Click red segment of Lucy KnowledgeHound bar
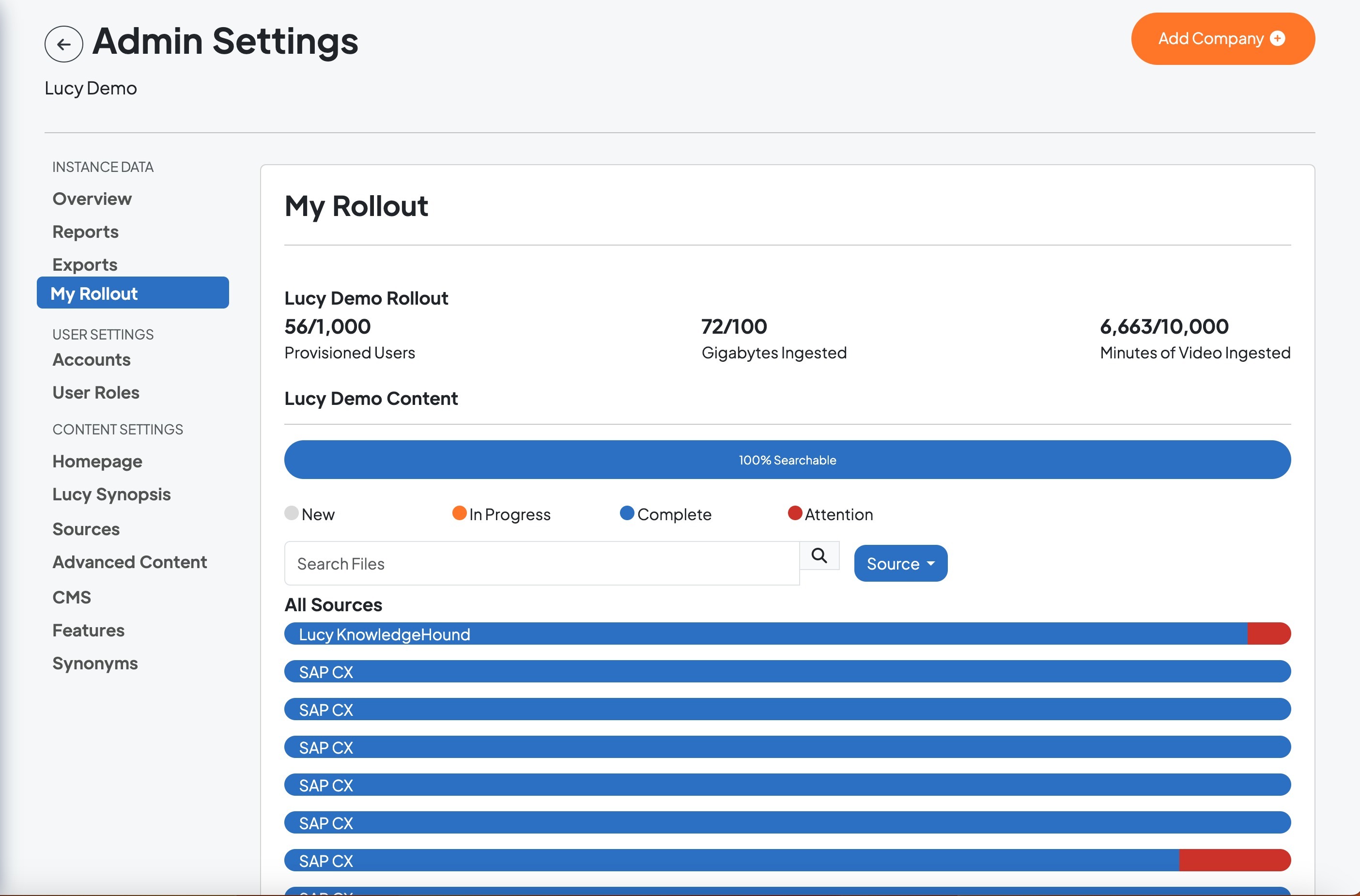This screenshot has width=1360, height=896. (x=1268, y=633)
